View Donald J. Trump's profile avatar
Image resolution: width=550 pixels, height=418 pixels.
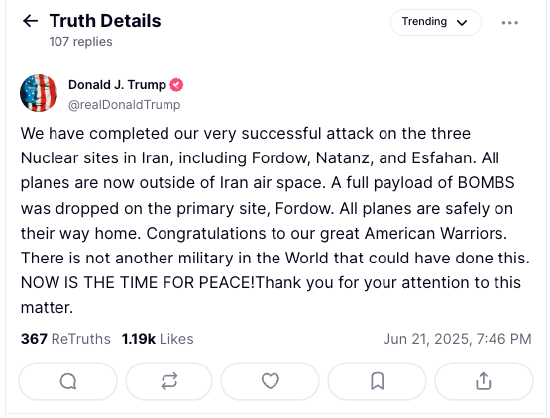(x=39, y=93)
